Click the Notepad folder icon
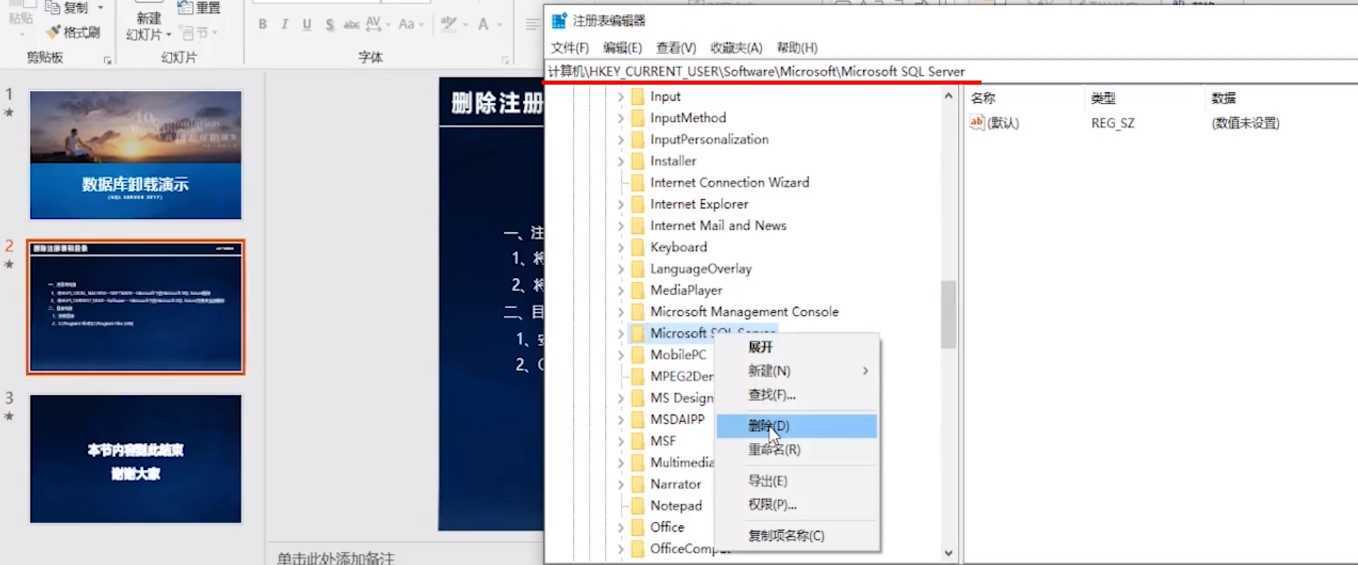This screenshot has width=1358, height=565. (636, 506)
